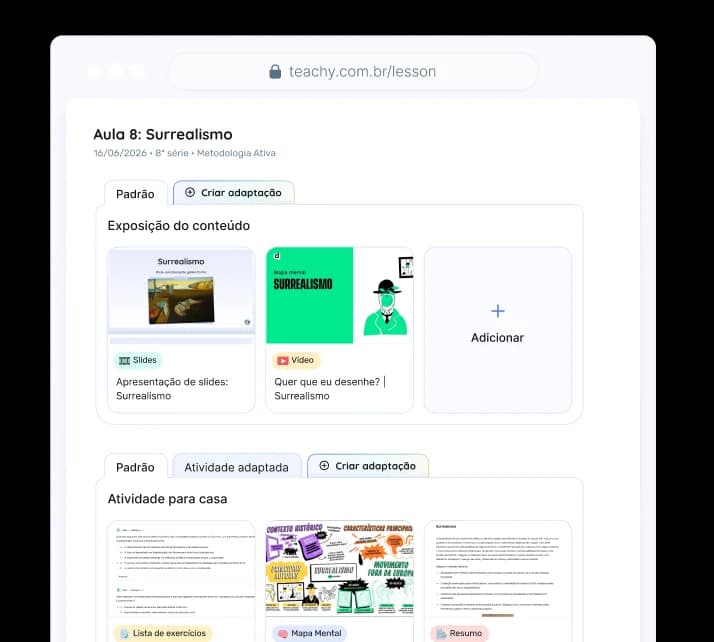Image resolution: width=714 pixels, height=642 pixels.
Task: Click the red Vídeo play icon
Action: point(283,360)
